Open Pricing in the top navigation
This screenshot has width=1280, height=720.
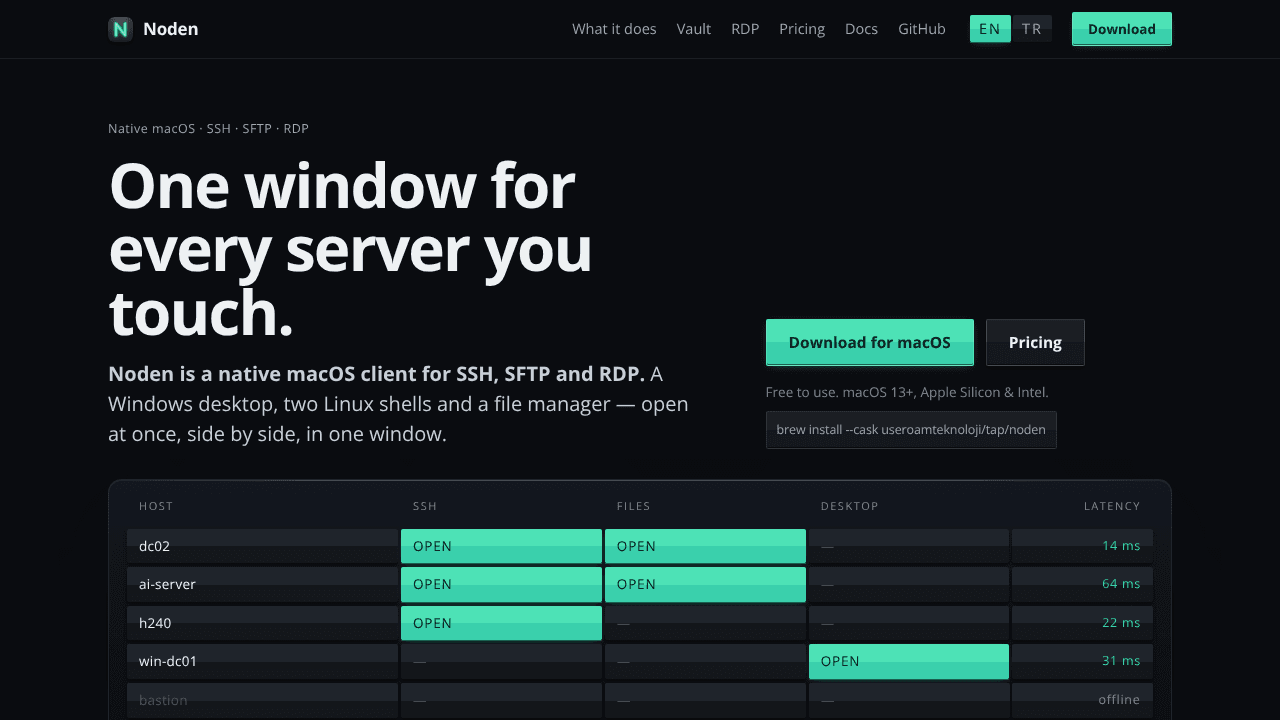click(802, 29)
